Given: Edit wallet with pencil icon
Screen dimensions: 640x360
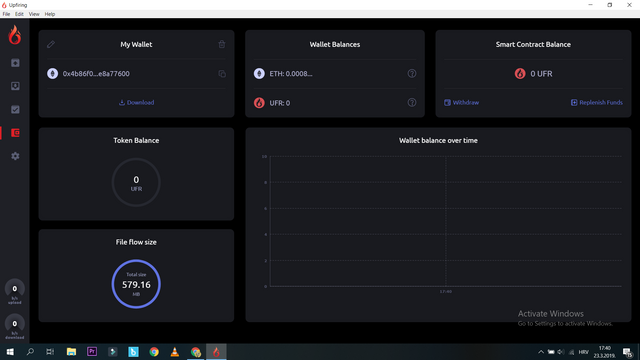Looking at the screenshot, I should [51, 44].
